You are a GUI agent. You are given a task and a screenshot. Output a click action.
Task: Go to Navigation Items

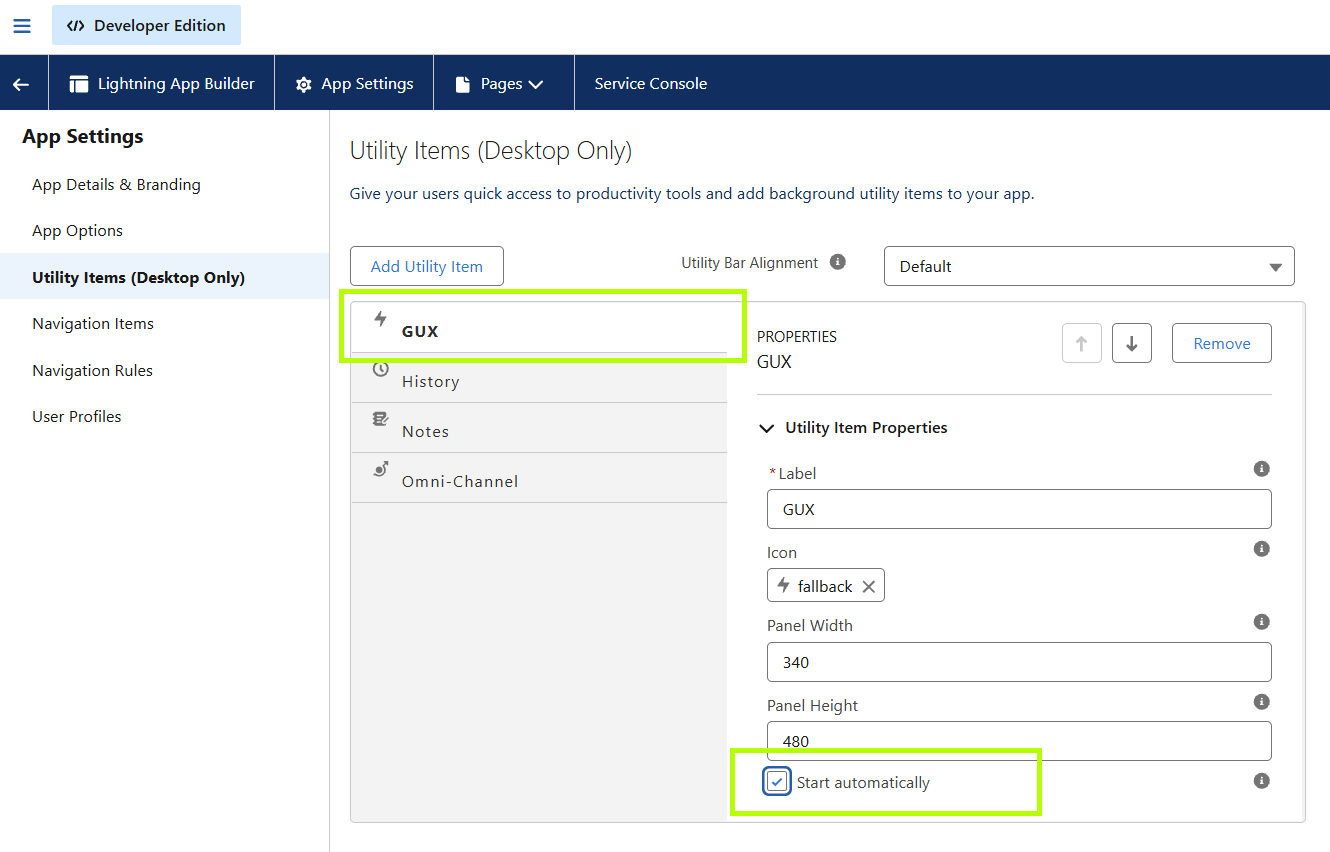93,324
